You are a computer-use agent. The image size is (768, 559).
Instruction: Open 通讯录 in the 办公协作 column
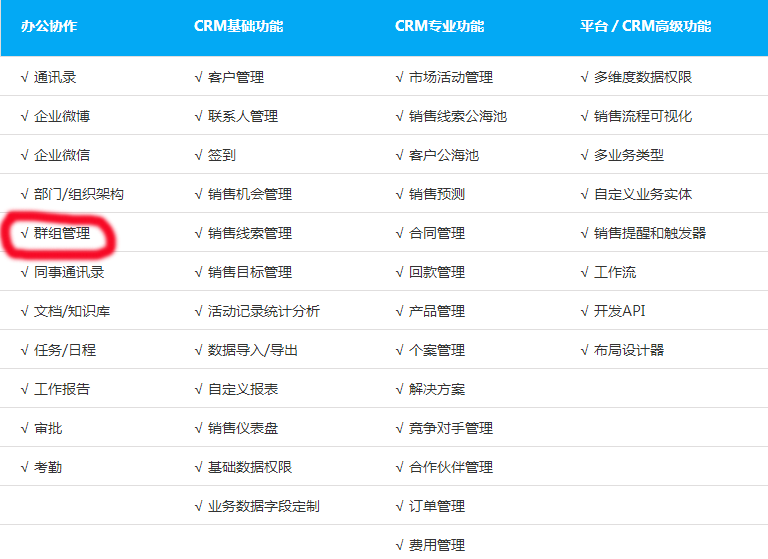pos(55,77)
